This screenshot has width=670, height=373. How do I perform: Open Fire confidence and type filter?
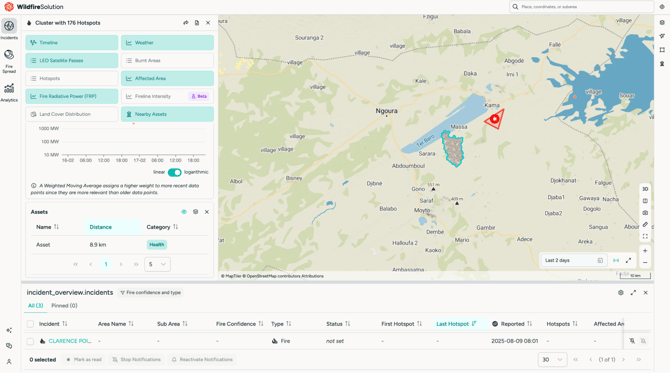point(150,293)
